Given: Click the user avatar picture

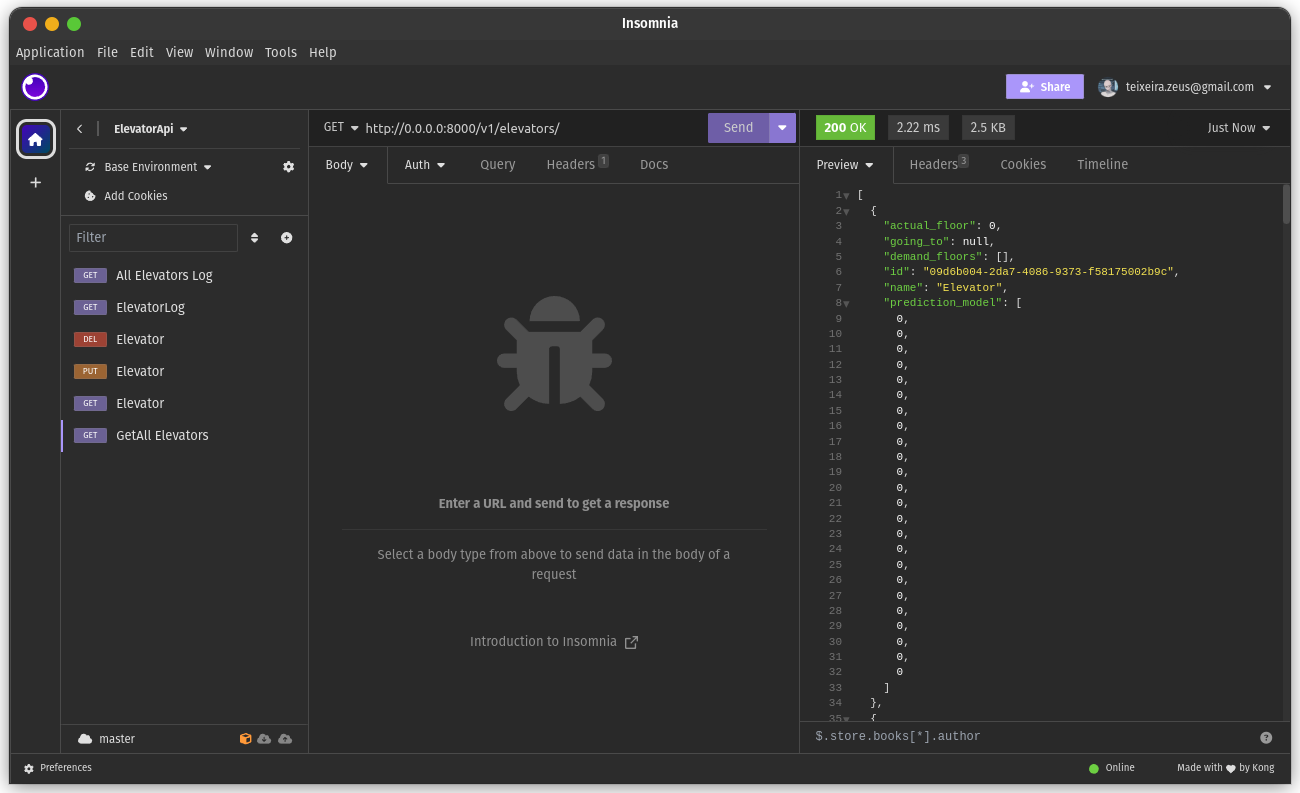Looking at the screenshot, I should pos(1108,87).
